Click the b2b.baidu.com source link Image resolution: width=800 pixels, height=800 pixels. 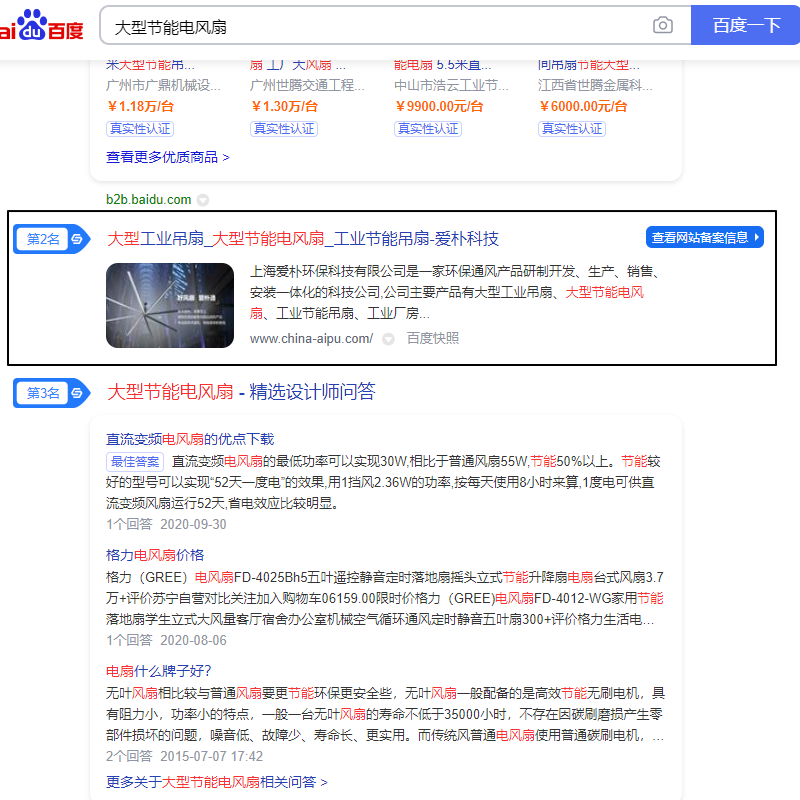pos(148,199)
